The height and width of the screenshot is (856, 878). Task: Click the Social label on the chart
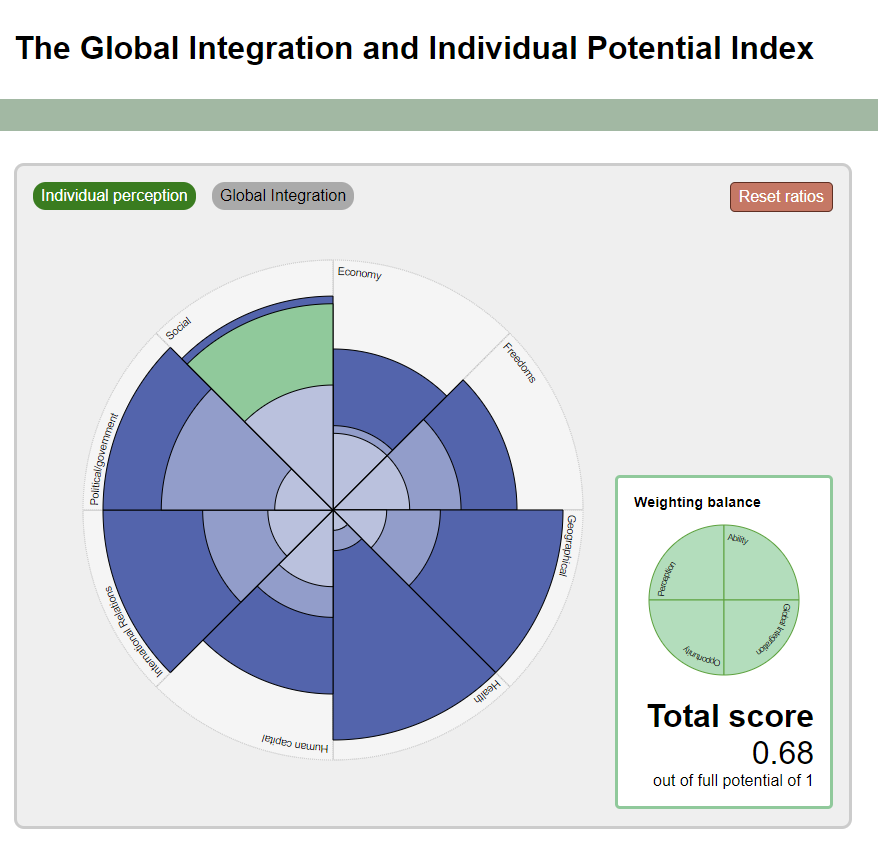tap(178, 329)
